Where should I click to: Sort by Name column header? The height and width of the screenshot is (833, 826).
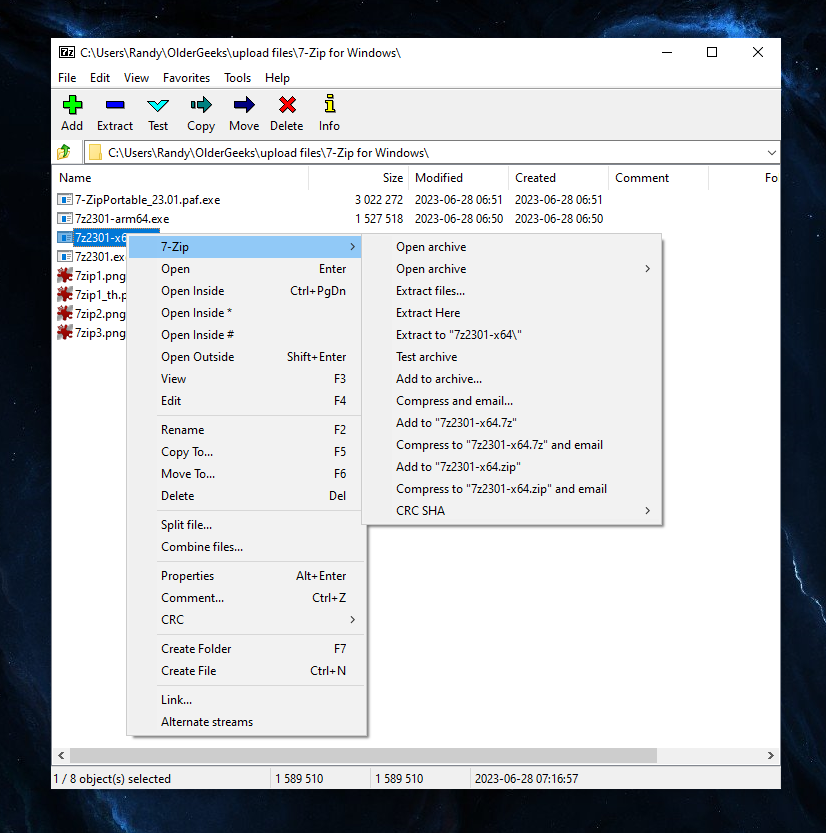coord(181,178)
